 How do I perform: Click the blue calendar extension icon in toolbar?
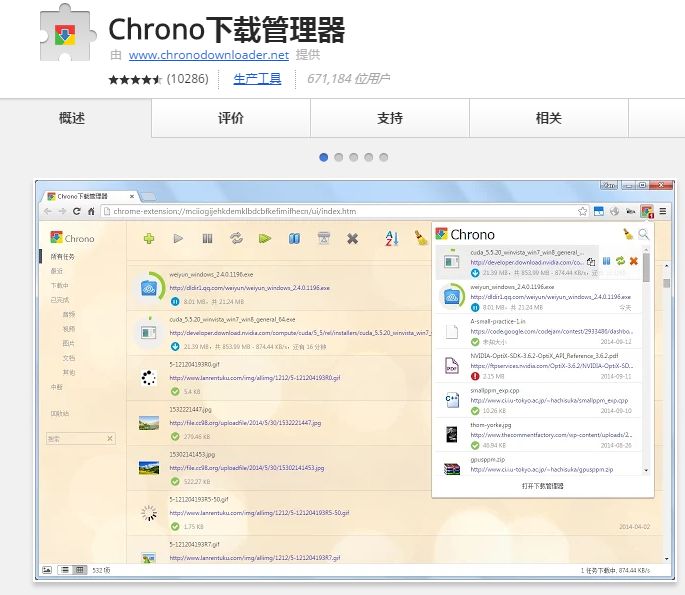click(599, 211)
